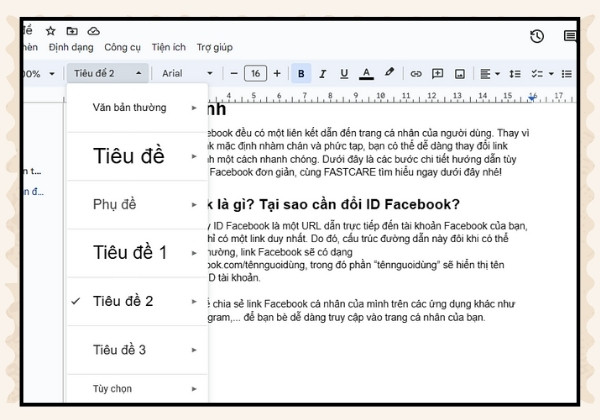
Task: Insert an image from the toolbar
Action: [x=460, y=74]
